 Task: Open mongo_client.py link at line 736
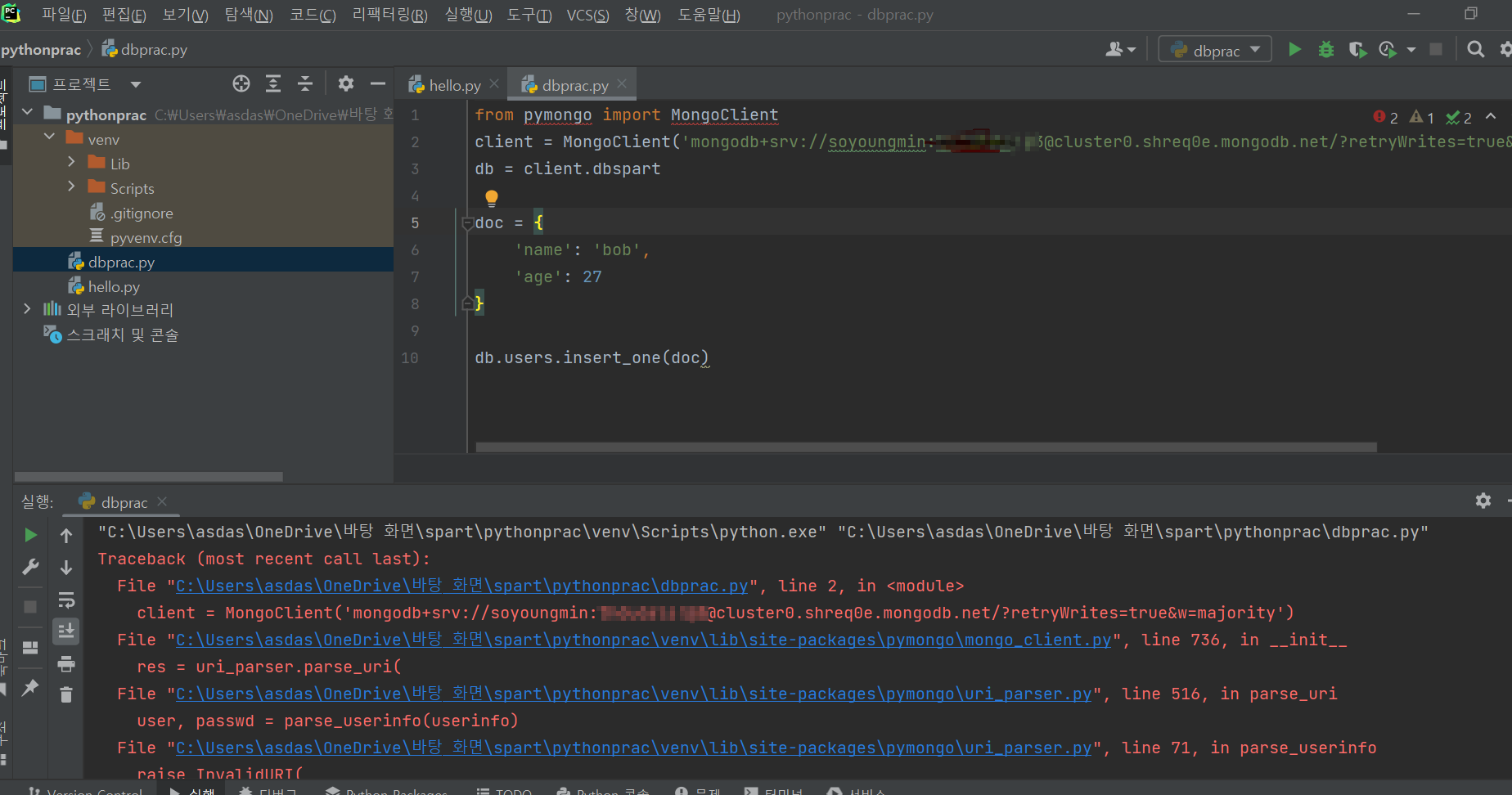(644, 640)
